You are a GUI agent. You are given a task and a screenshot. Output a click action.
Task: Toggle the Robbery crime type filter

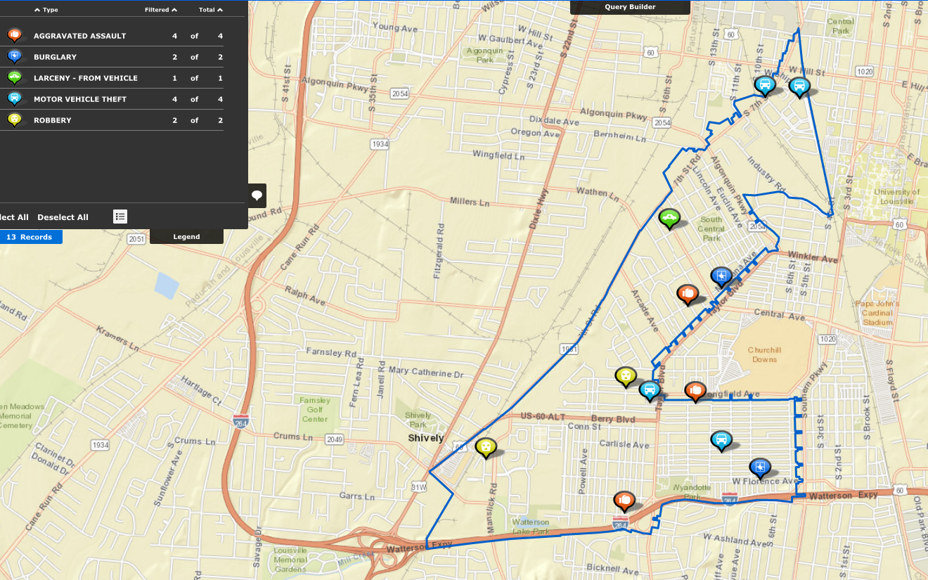(x=53, y=120)
